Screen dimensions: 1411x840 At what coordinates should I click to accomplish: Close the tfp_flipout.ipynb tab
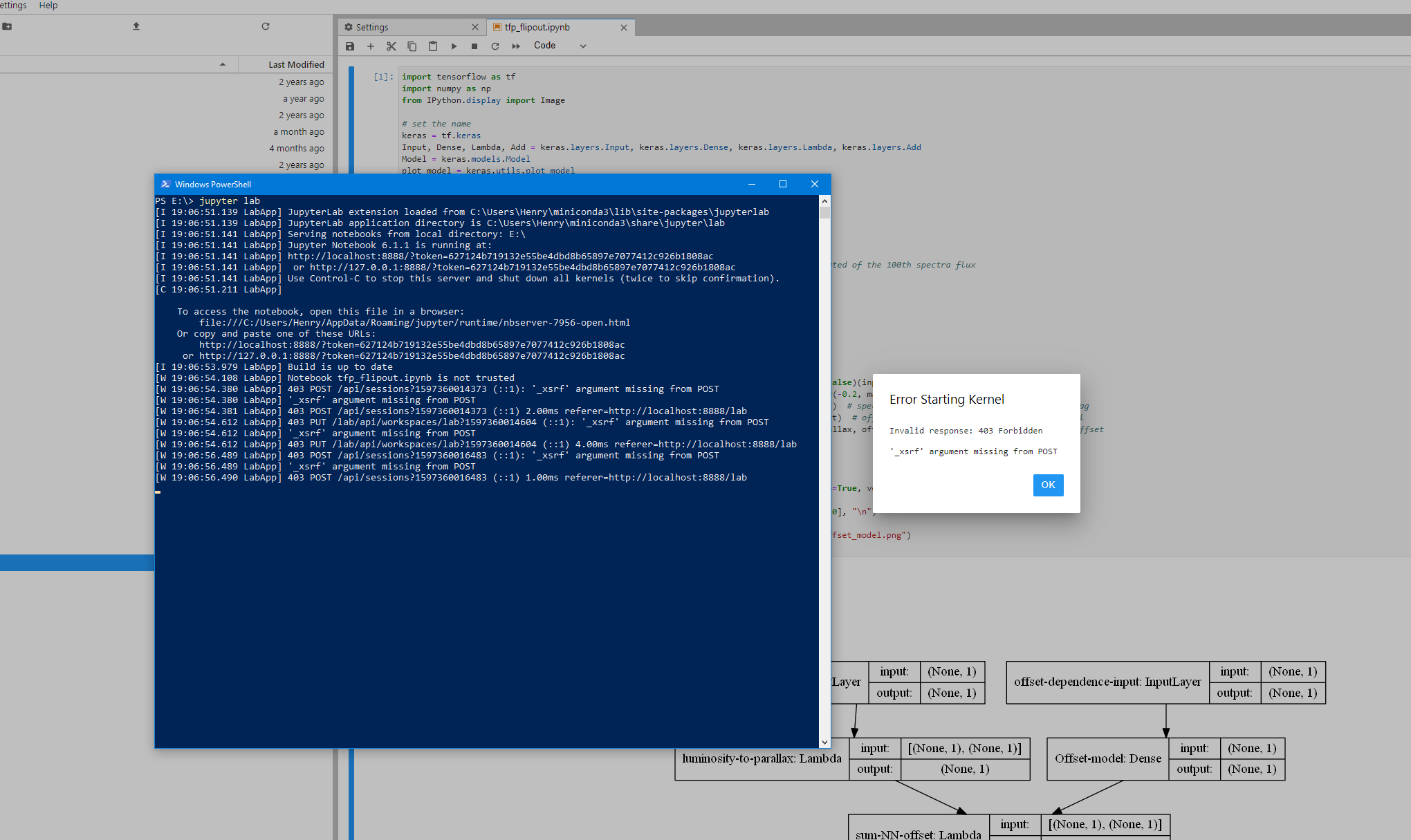tap(624, 28)
